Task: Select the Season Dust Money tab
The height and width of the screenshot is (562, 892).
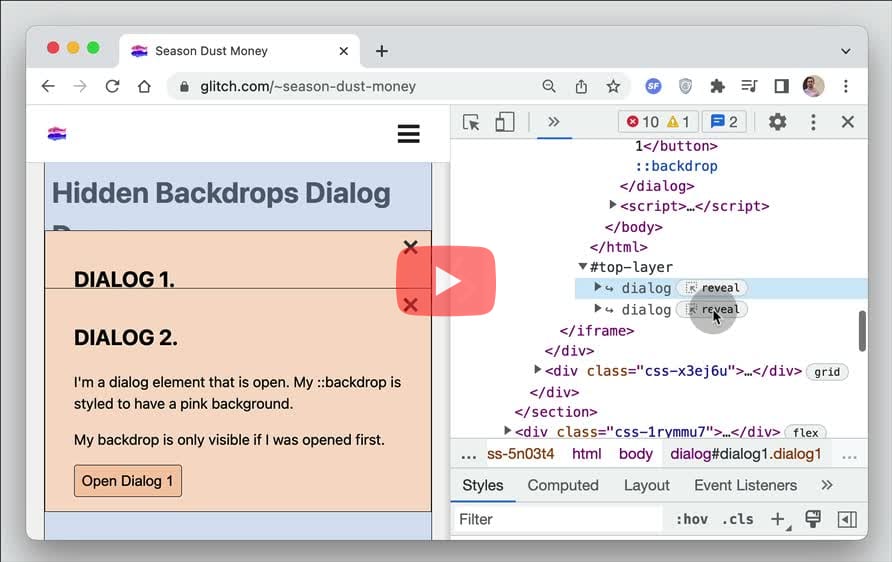Action: click(239, 51)
